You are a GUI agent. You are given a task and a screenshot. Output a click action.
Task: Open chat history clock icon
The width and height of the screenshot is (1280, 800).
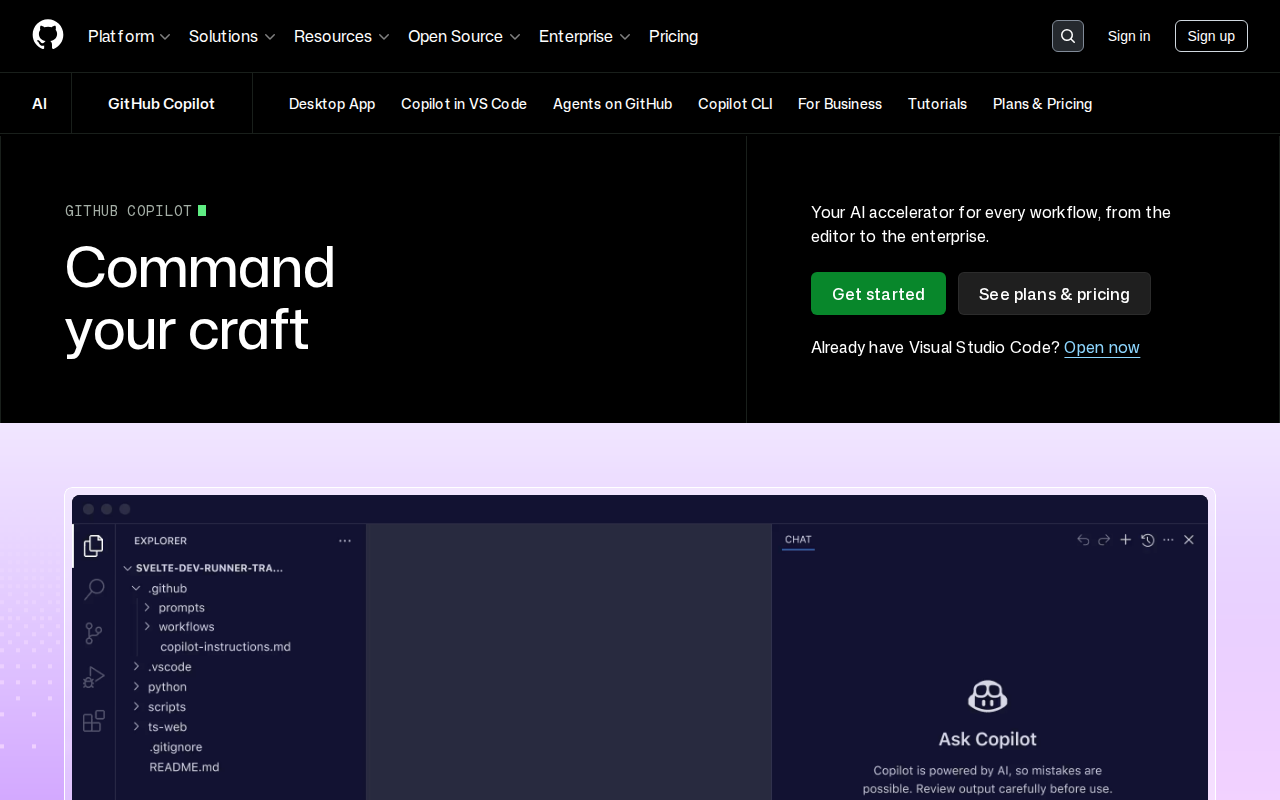click(1147, 540)
